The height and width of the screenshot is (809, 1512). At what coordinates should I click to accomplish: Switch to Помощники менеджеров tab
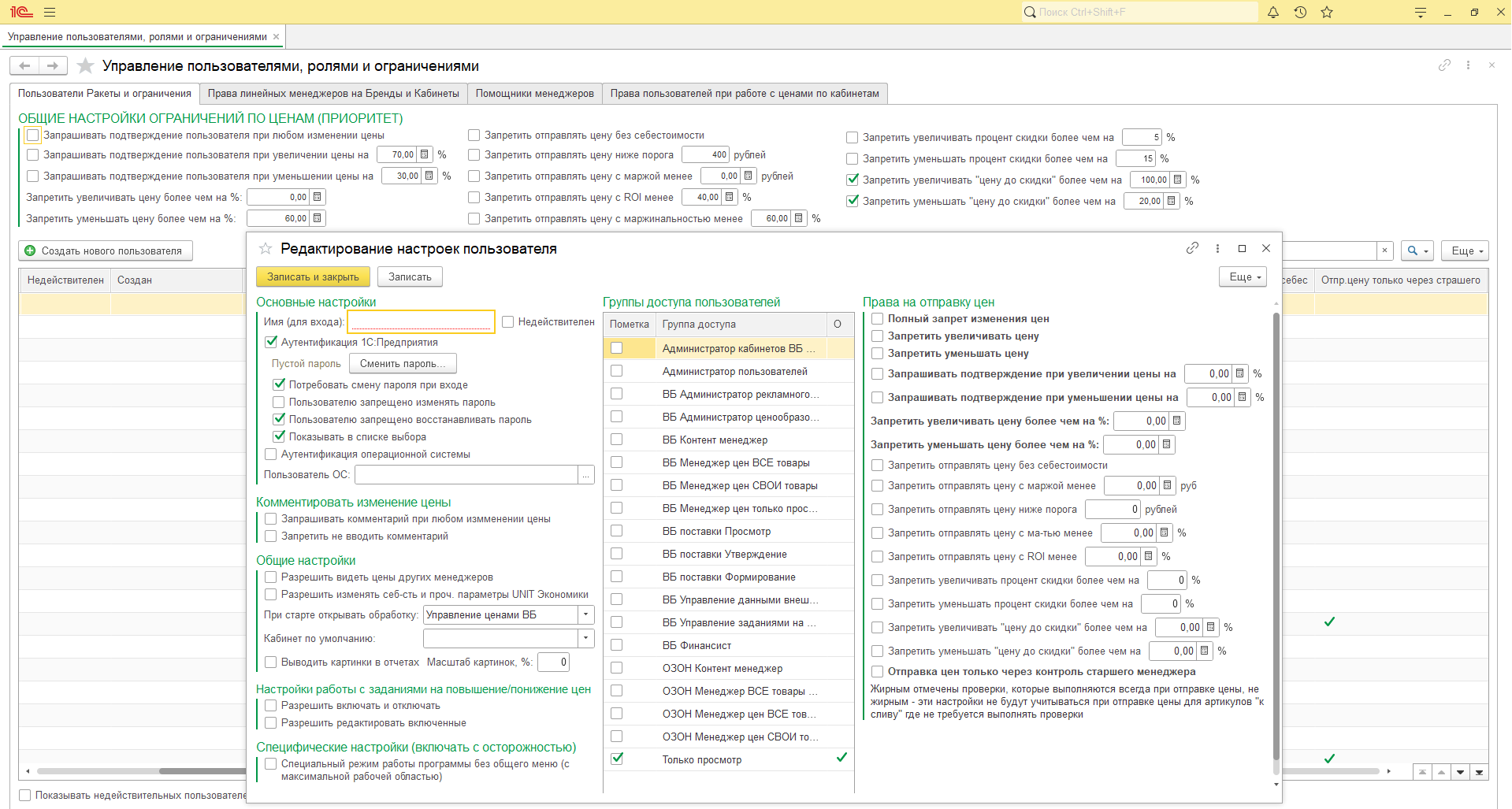tap(535, 93)
